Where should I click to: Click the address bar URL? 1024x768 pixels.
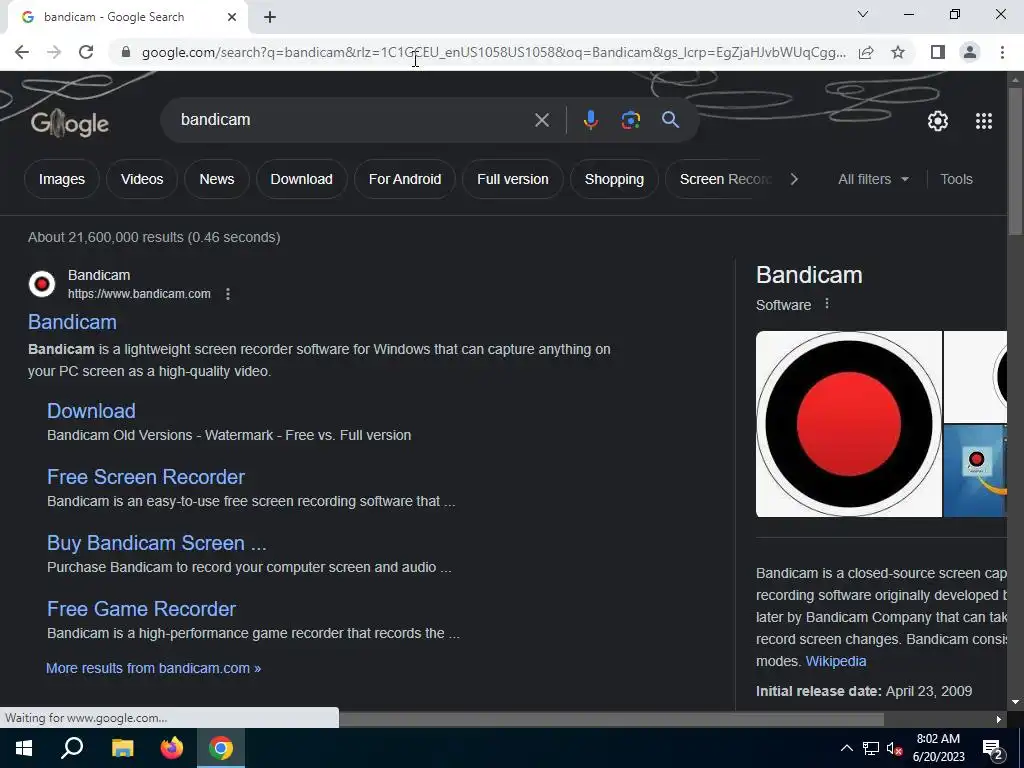[494, 52]
